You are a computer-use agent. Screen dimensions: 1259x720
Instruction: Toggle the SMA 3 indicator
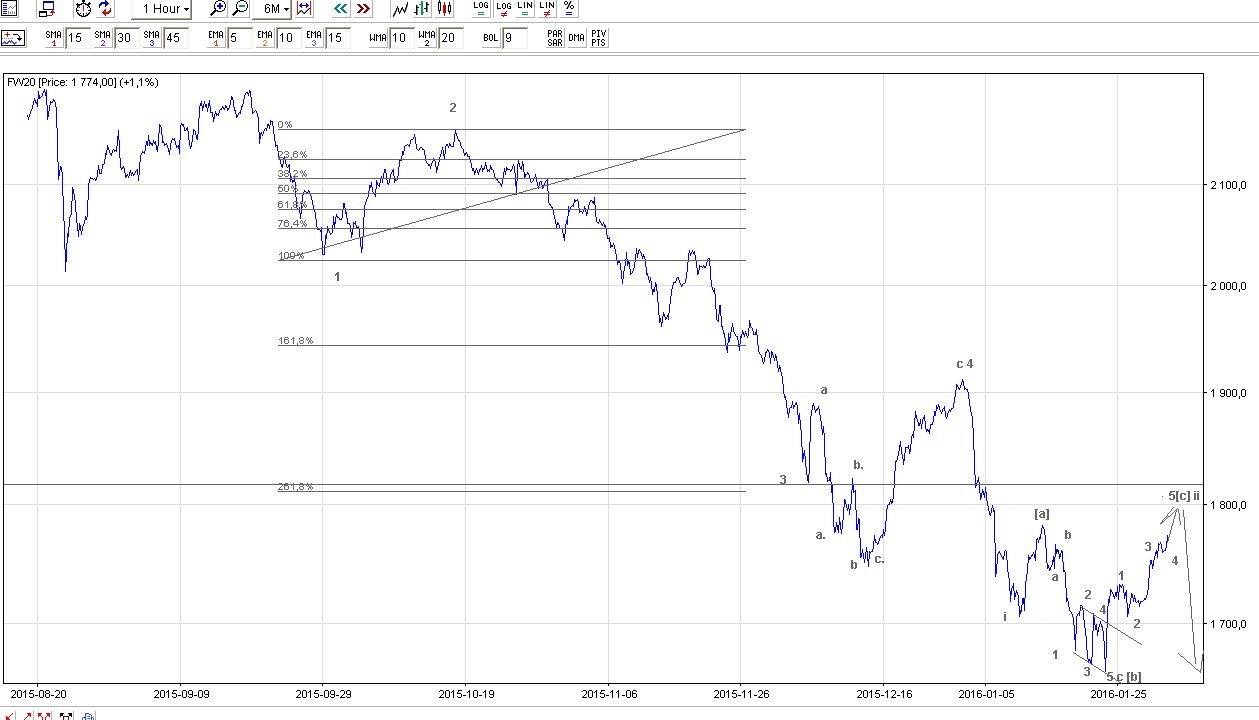click(x=151, y=38)
